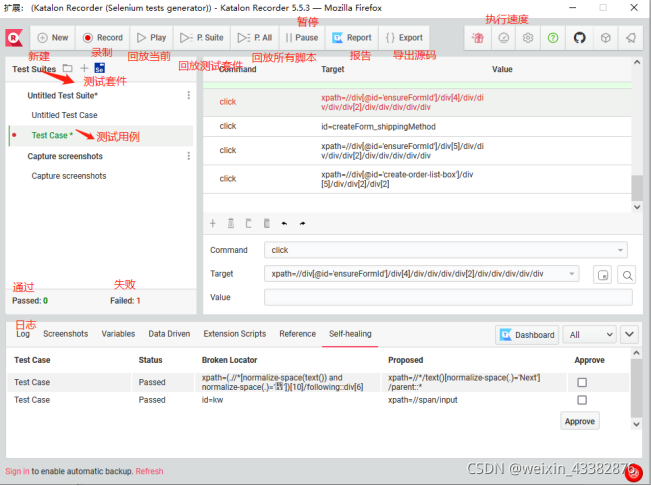Click the last toolbar icon after cube
651x486 pixels.
tap(631, 38)
